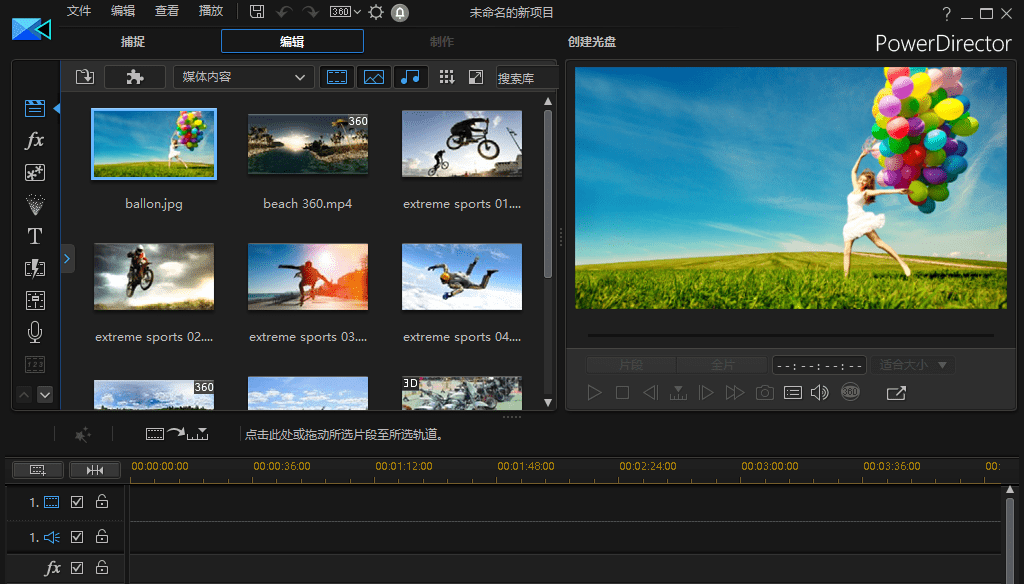The image size is (1024, 584).
Task: Open the Voice-Over Recording Room microphone icon
Action: tap(35, 332)
